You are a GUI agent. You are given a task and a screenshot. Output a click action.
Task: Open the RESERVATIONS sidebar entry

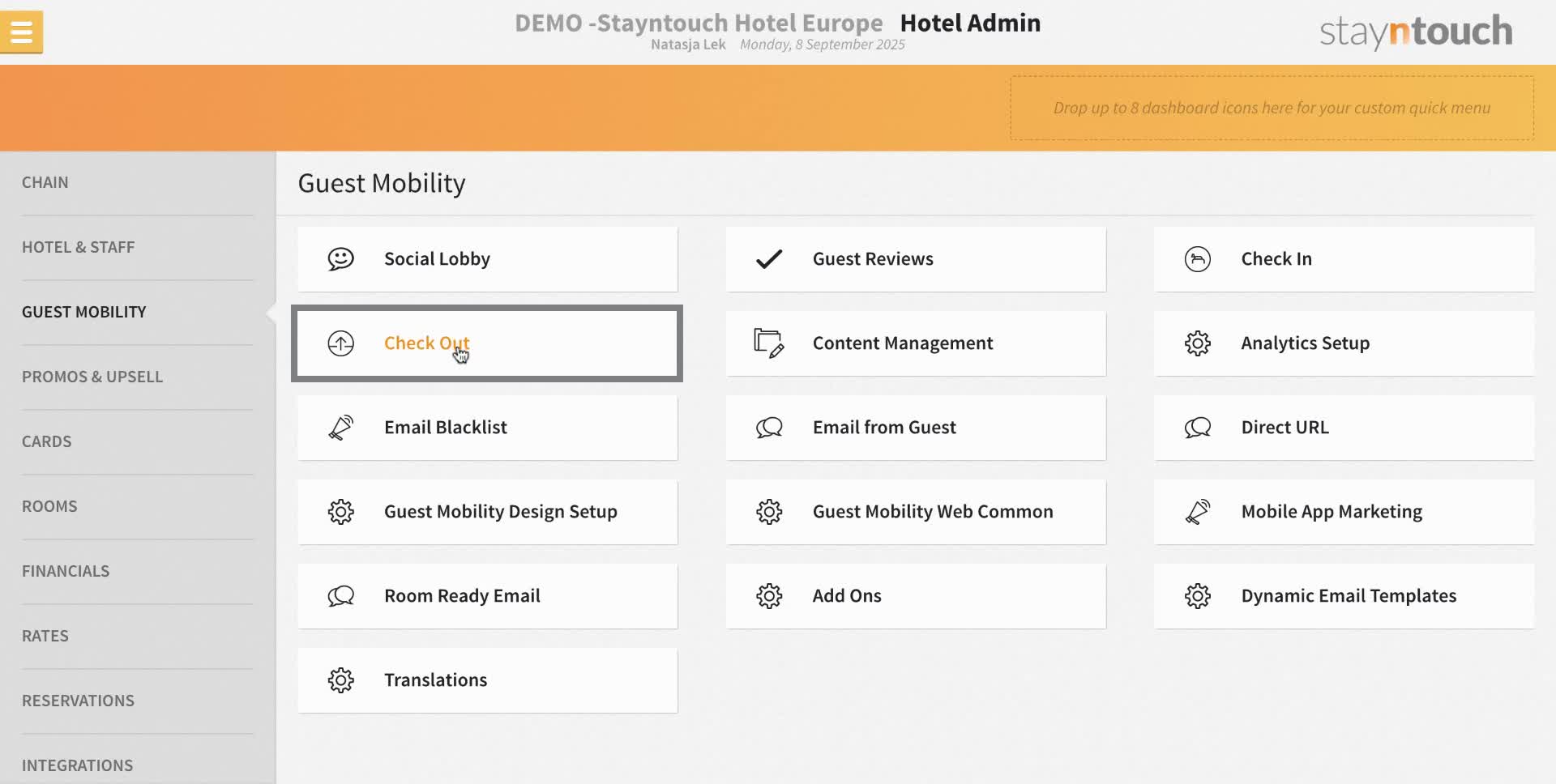(79, 700)
